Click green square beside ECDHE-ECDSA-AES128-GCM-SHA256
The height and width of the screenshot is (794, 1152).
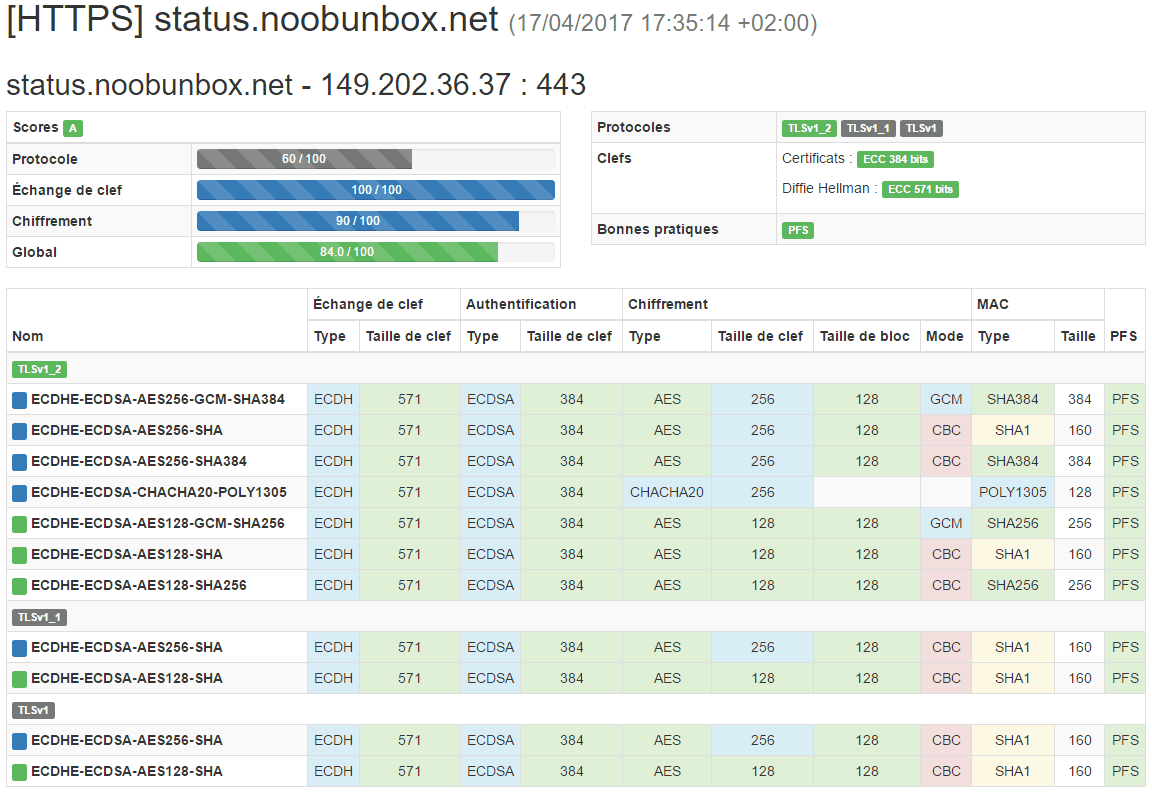[x=19, y=523]
